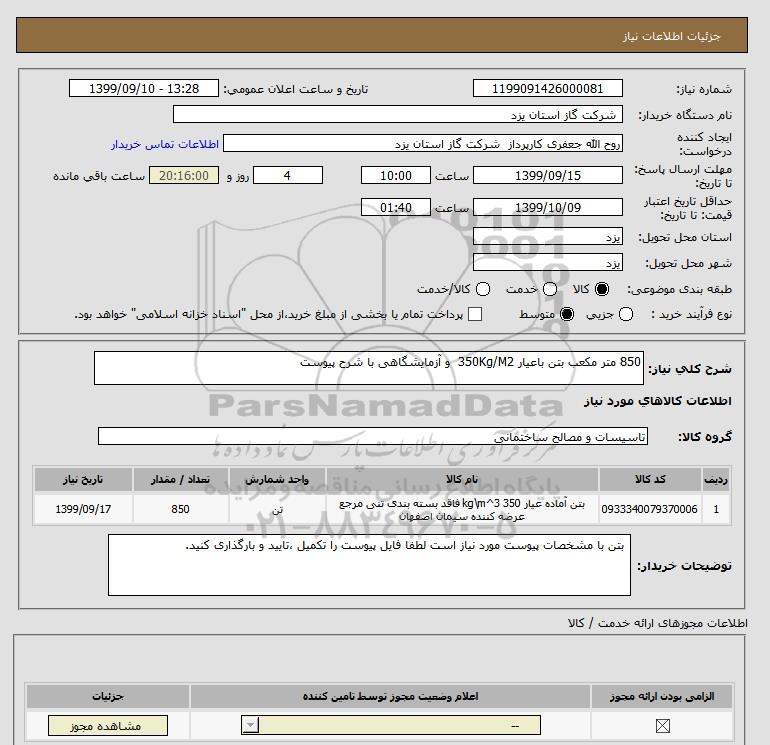
Task: Click the مشاهده مجوز button
Action: tap(108, 726)
